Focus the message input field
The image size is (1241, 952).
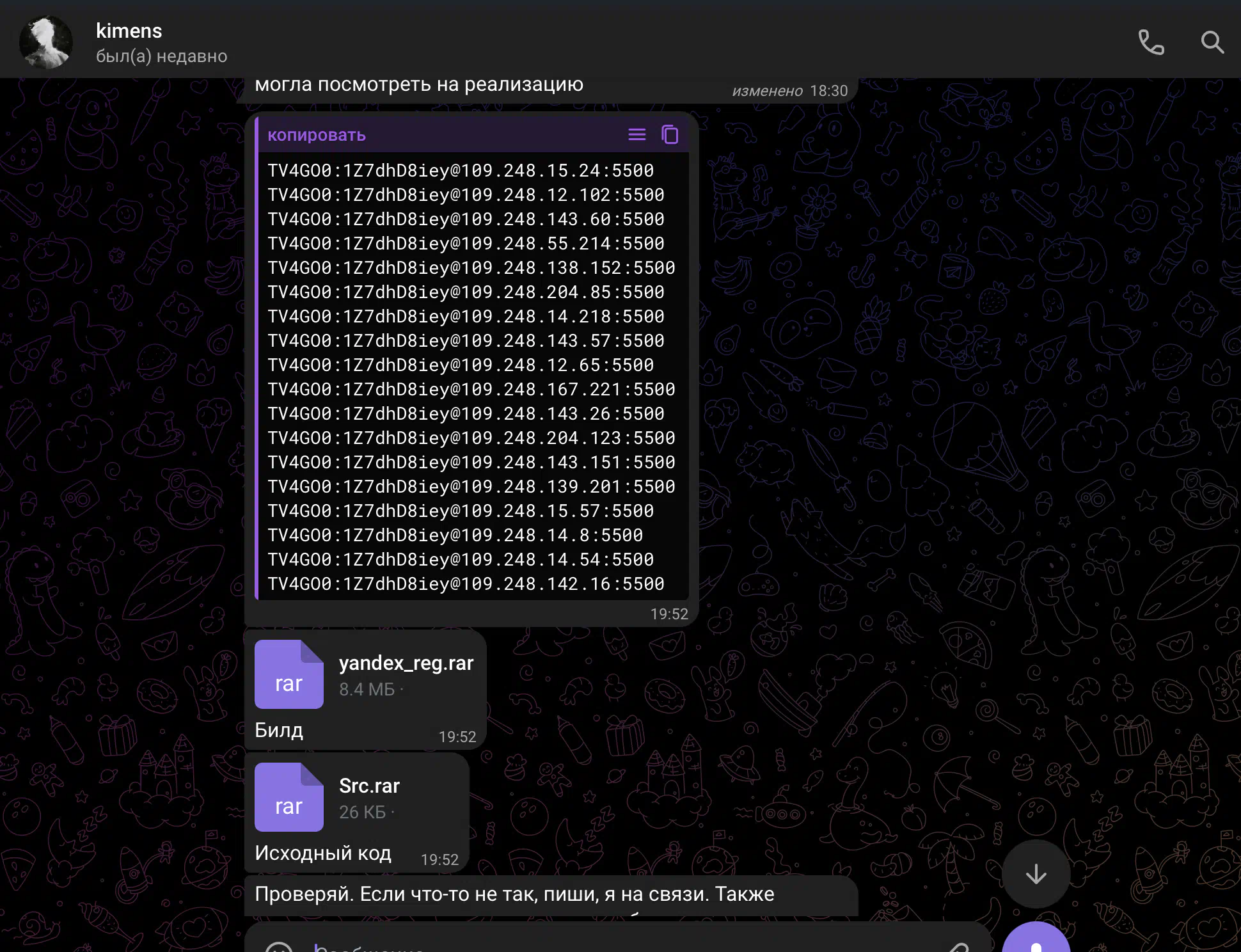(x=576, y=946)
